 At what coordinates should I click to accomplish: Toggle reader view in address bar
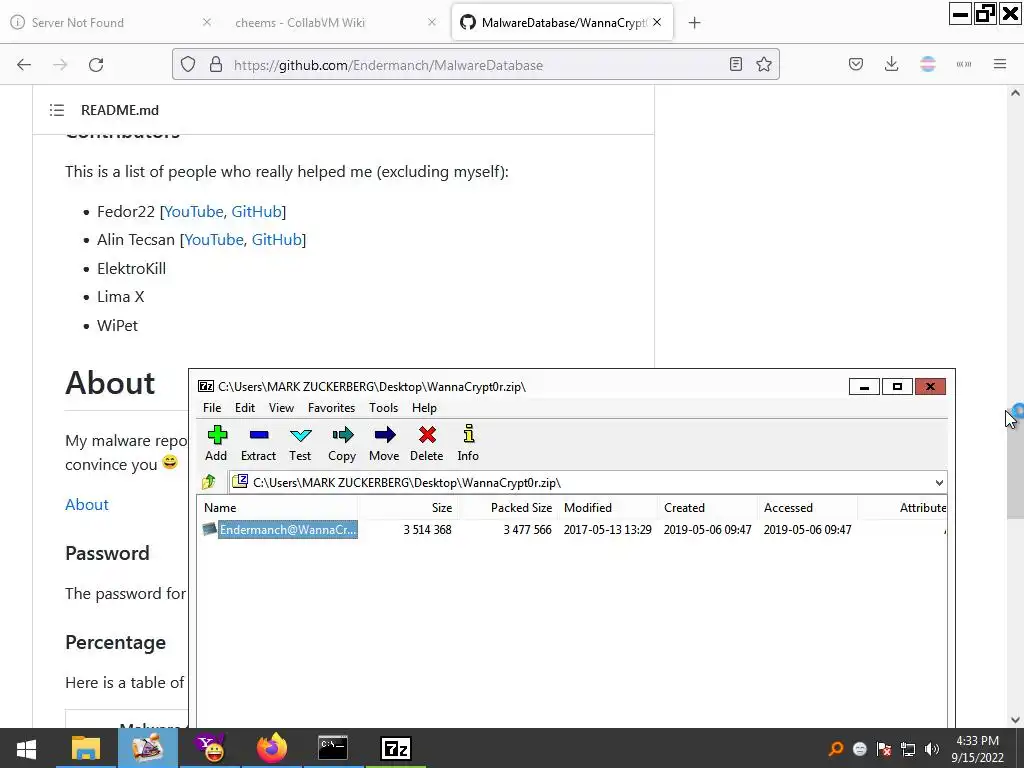736,64
